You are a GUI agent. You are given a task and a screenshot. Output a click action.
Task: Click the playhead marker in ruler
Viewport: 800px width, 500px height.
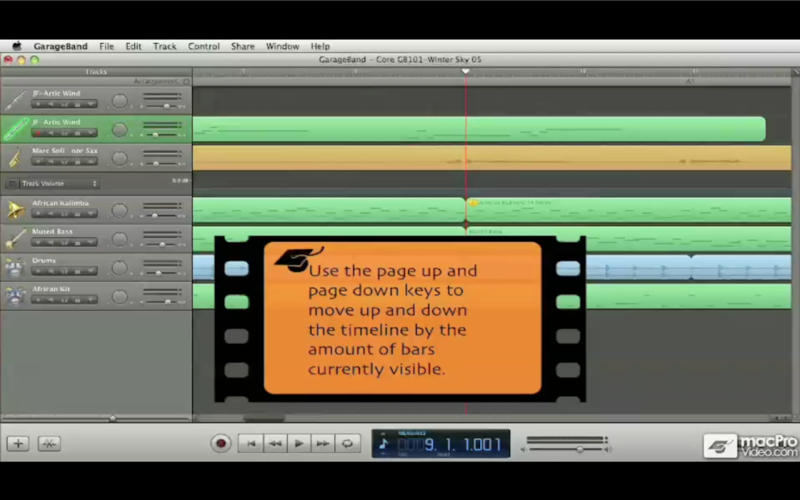tap(465, 71)
